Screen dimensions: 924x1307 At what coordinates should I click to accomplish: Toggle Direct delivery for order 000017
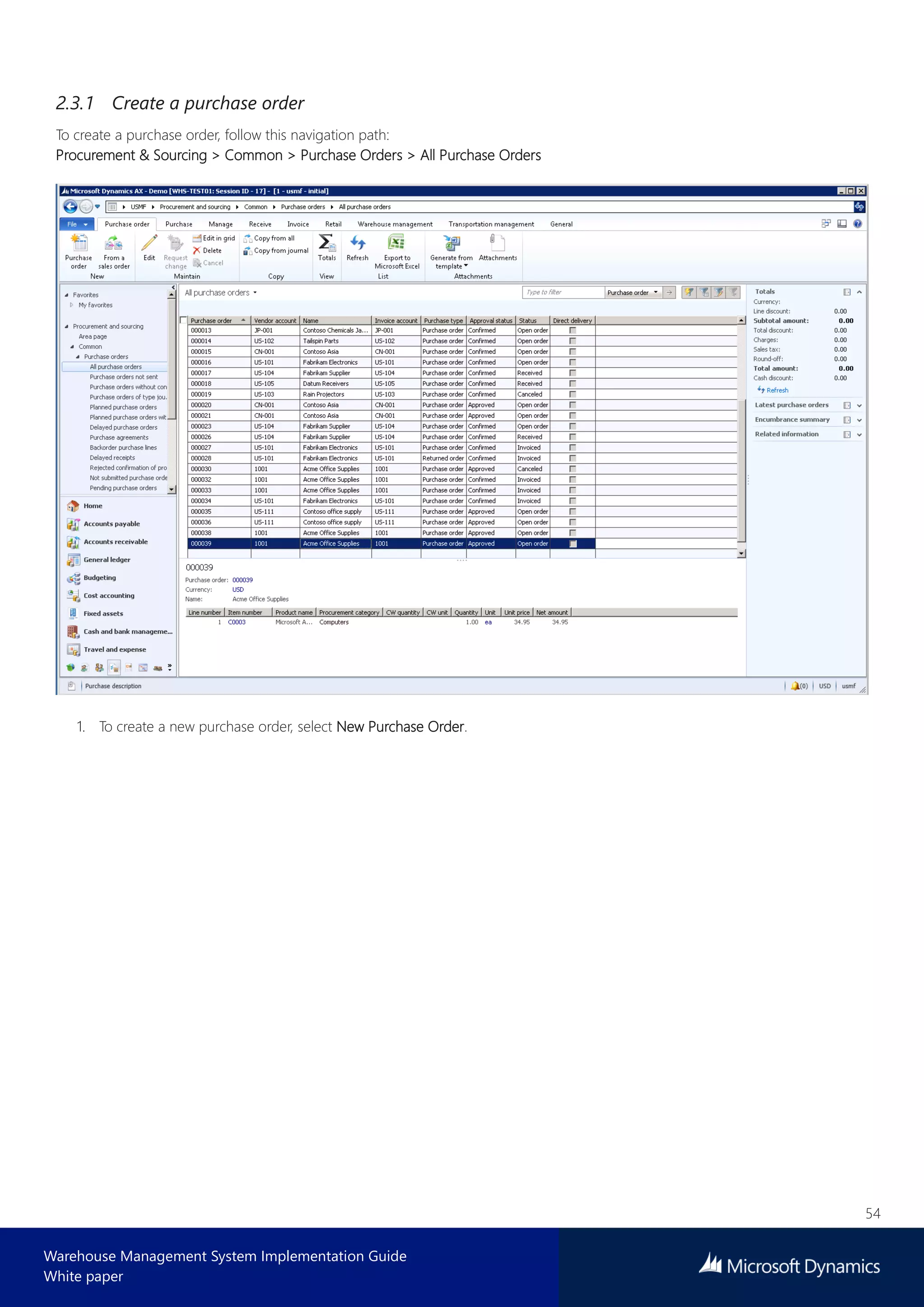(573, 373)
